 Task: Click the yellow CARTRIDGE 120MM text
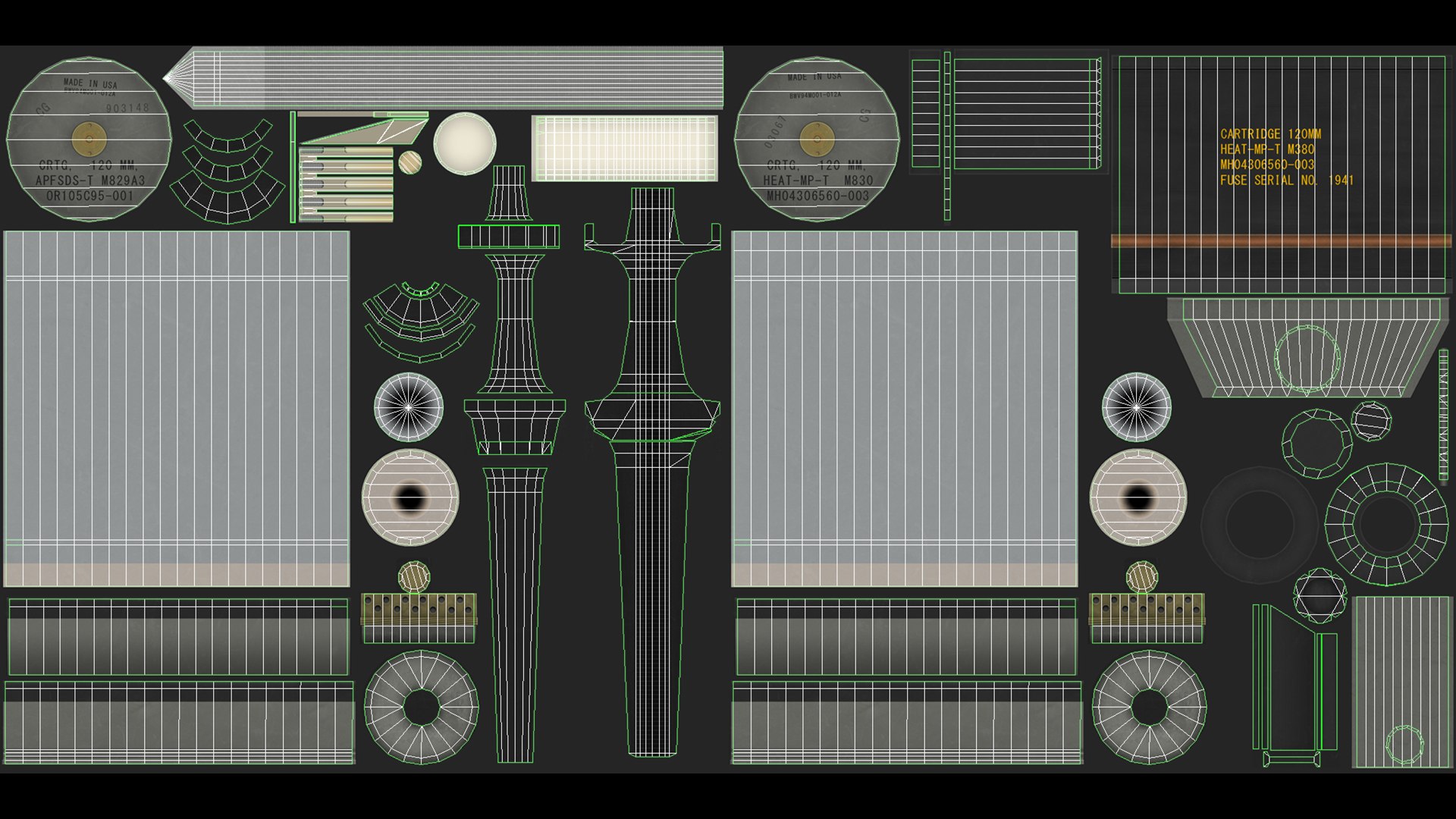tap(1270, 134)
